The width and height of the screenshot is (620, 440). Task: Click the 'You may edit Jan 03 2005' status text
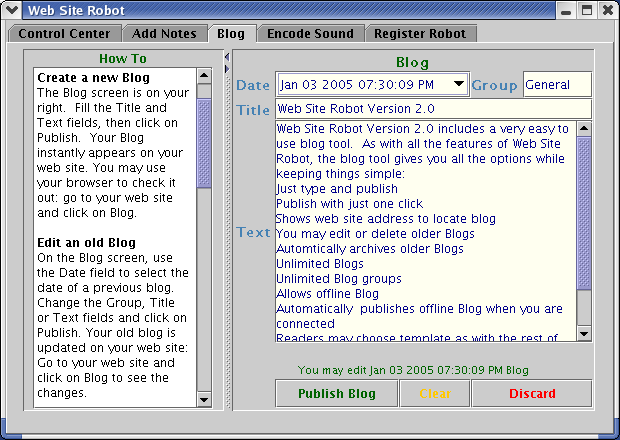(413, 370)
